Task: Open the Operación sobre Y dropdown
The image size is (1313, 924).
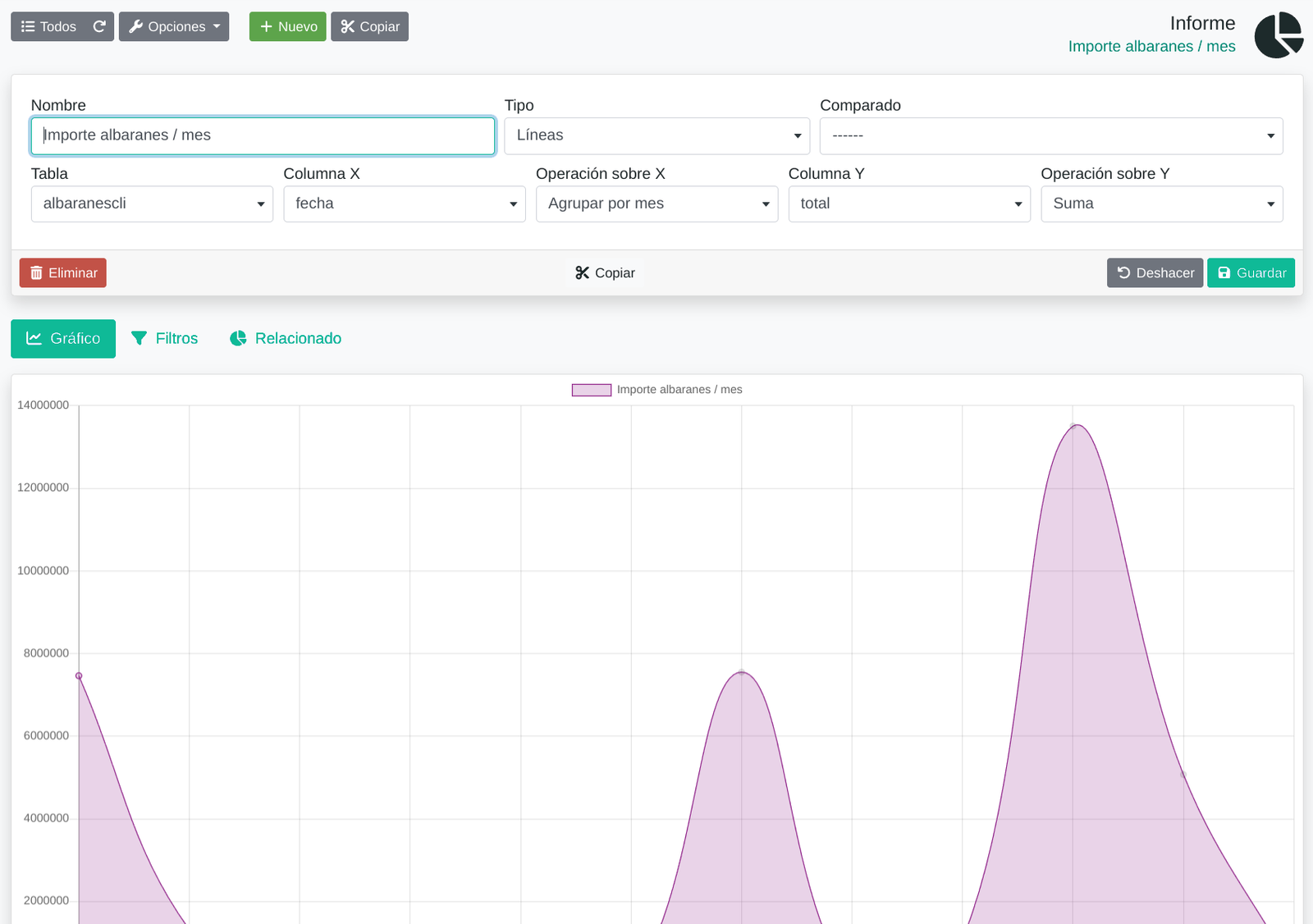Action: [x=1162, y=204]
